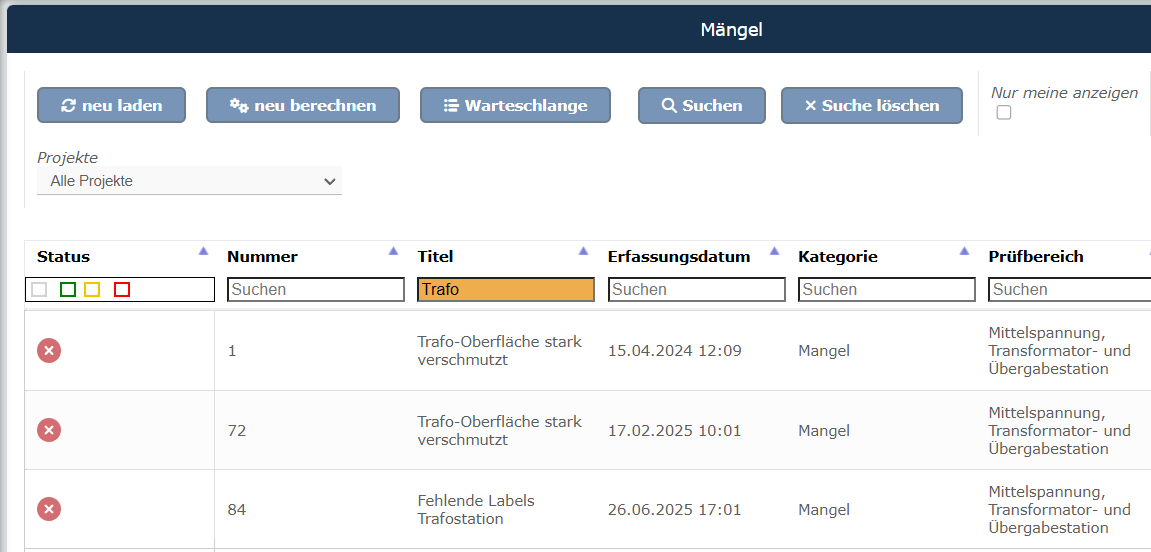
Task: Toggle the yellow status filter checkbox
Action: [x=92, y=289]
